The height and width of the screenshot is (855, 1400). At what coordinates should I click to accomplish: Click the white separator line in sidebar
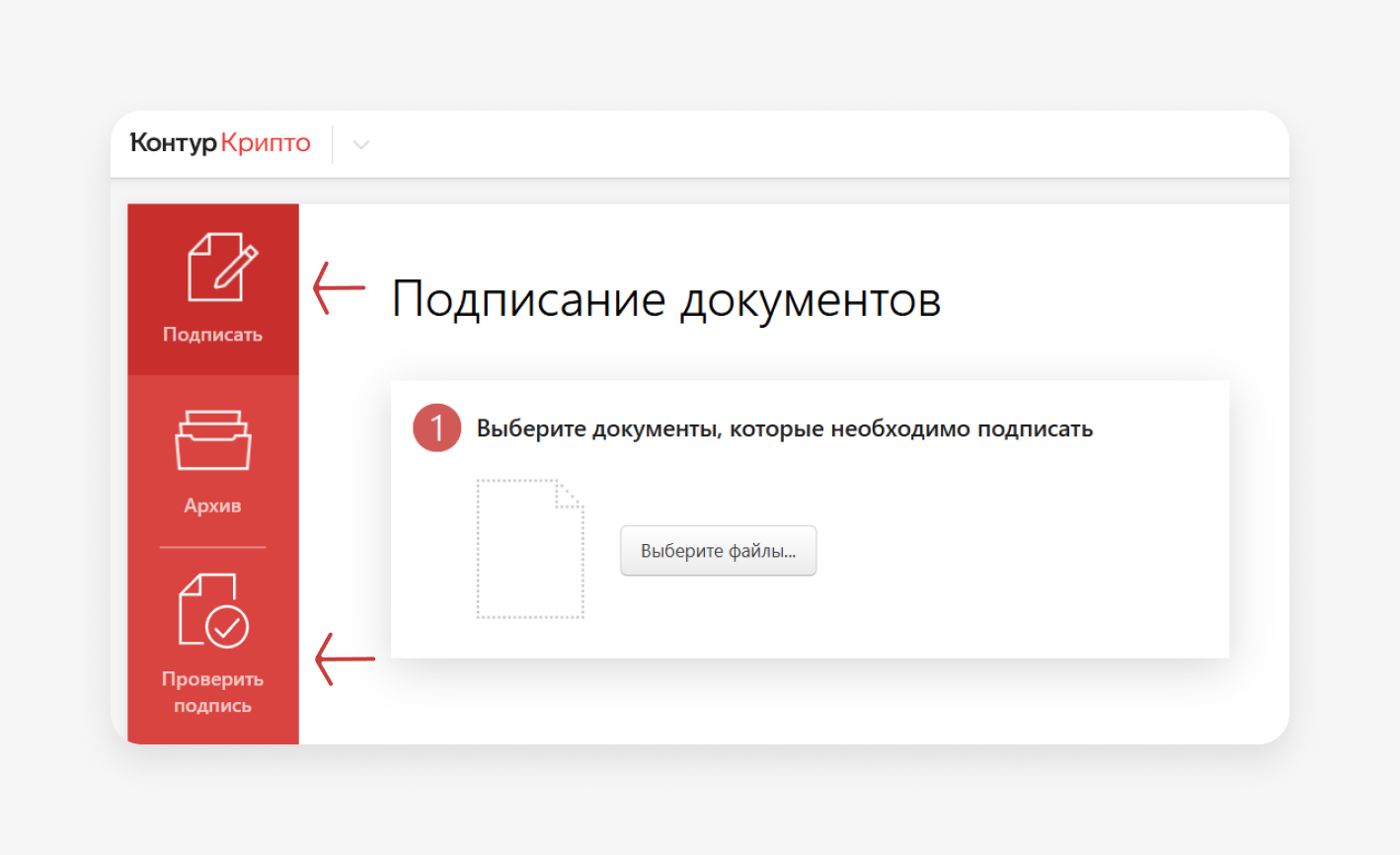click(x=212, y=547)
